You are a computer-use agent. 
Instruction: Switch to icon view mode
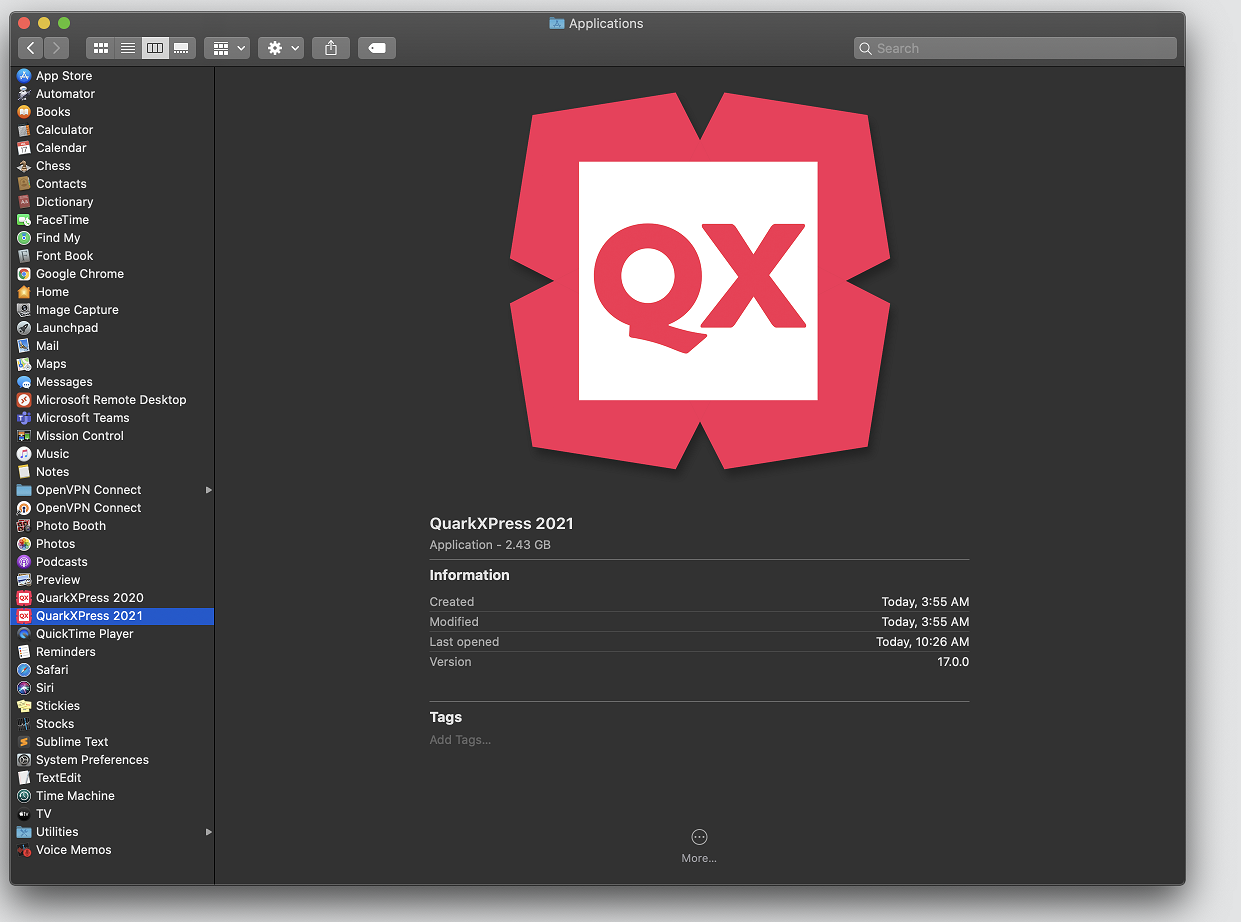100,47
